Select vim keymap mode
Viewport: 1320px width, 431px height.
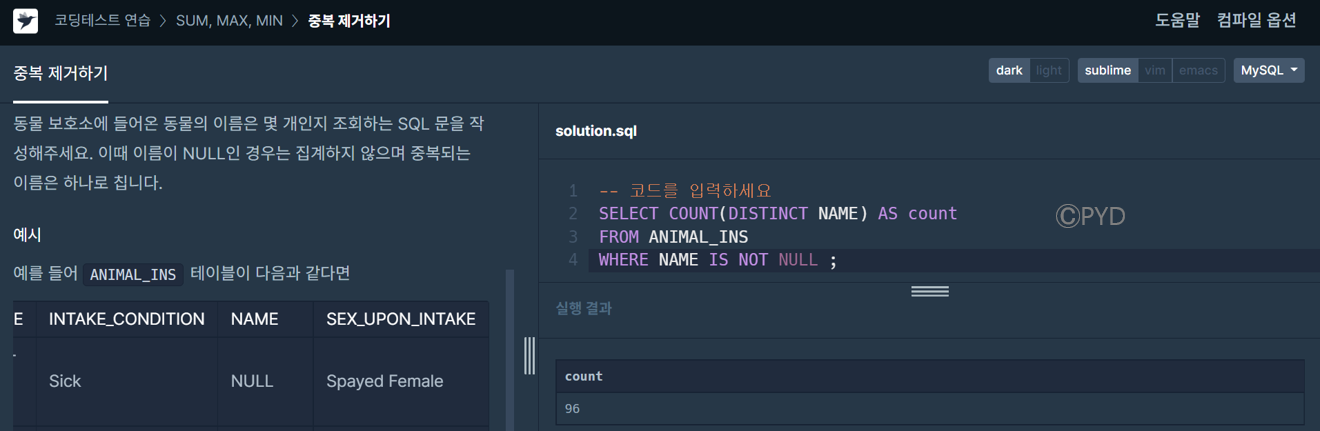point(1155,70)
